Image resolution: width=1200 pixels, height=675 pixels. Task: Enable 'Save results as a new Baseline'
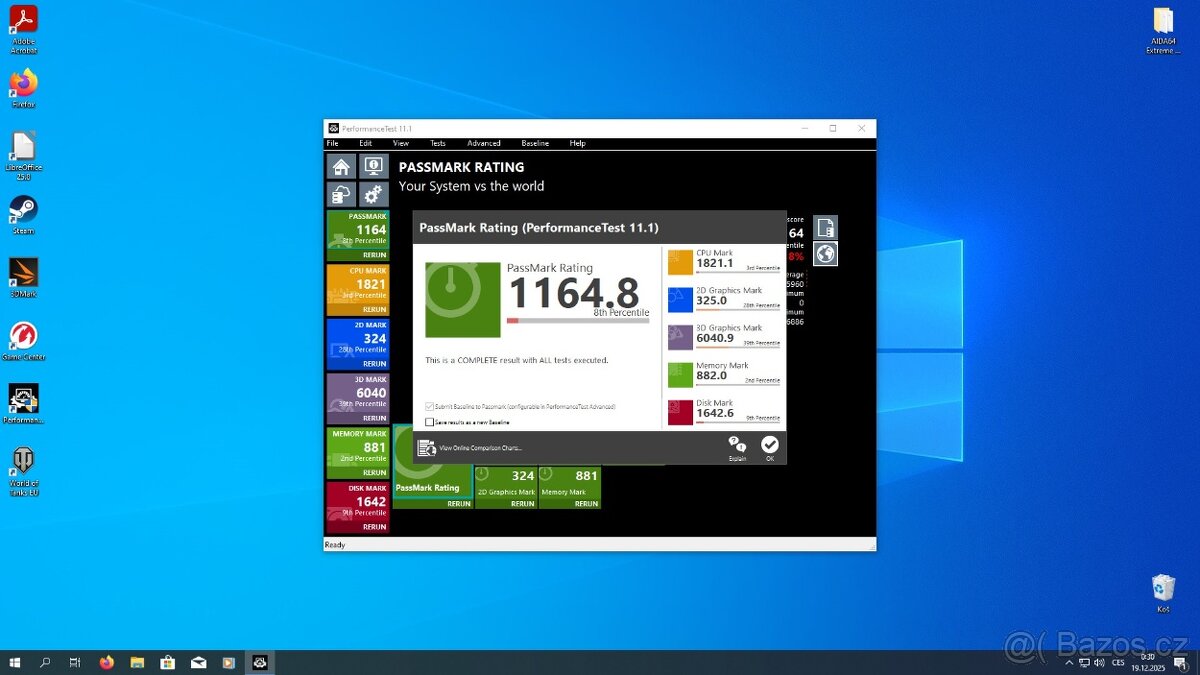pos(430,422)
